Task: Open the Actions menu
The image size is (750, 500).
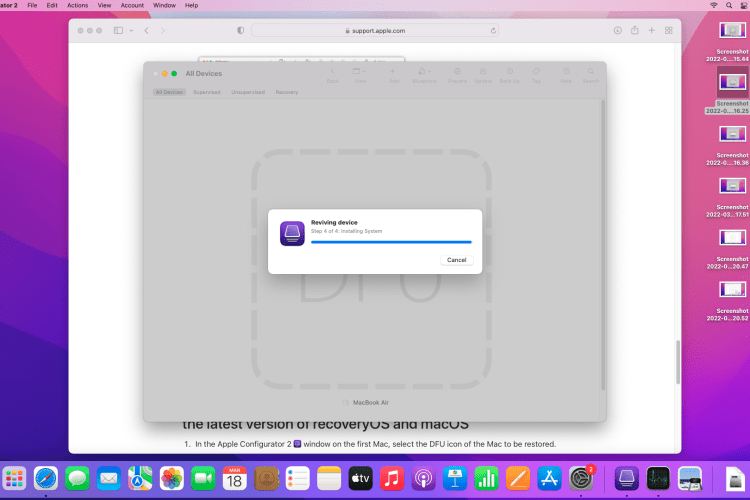Action: (x=77, y=5)
